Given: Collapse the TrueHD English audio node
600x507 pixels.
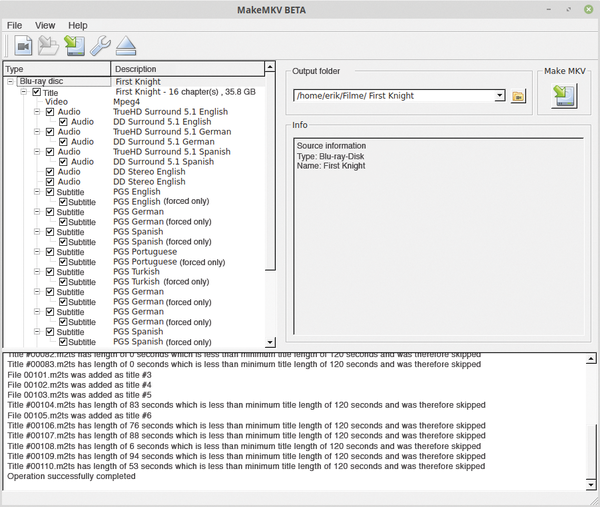Looking at the screenshot, I should point(37,112).
